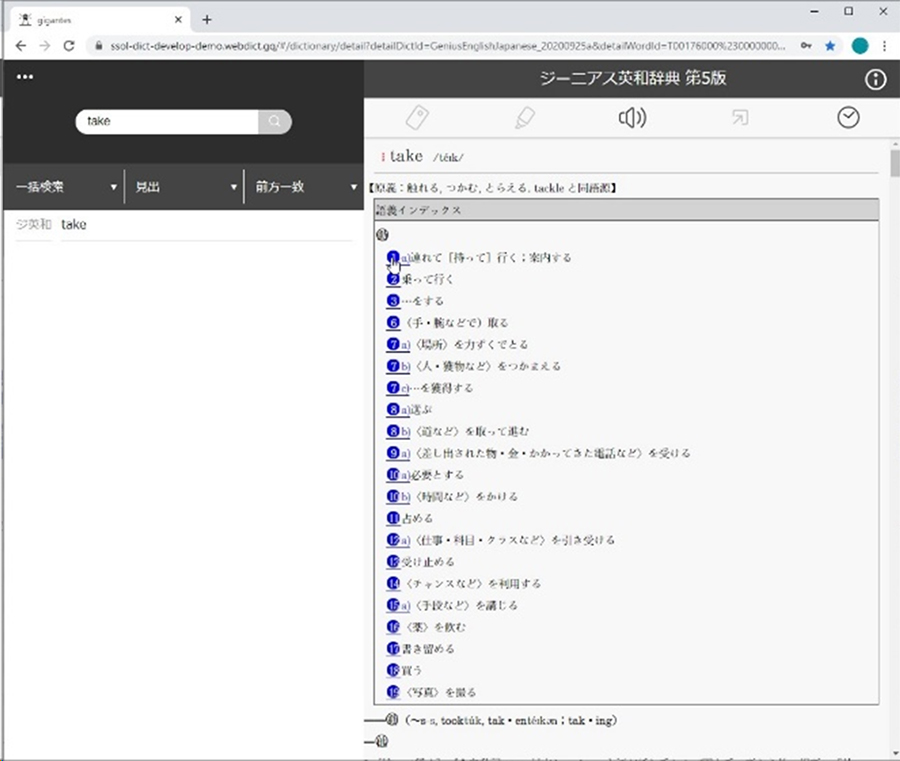Click the tag/bookmark icon in the entry toolbar
The height and width of the screenshot is (761, 900).
[417, 118]
